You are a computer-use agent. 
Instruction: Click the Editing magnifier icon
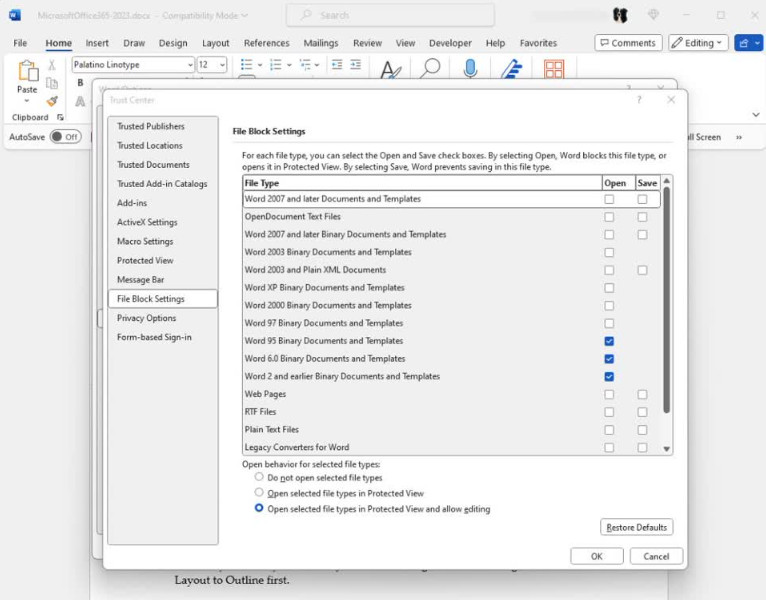(430, 68)
